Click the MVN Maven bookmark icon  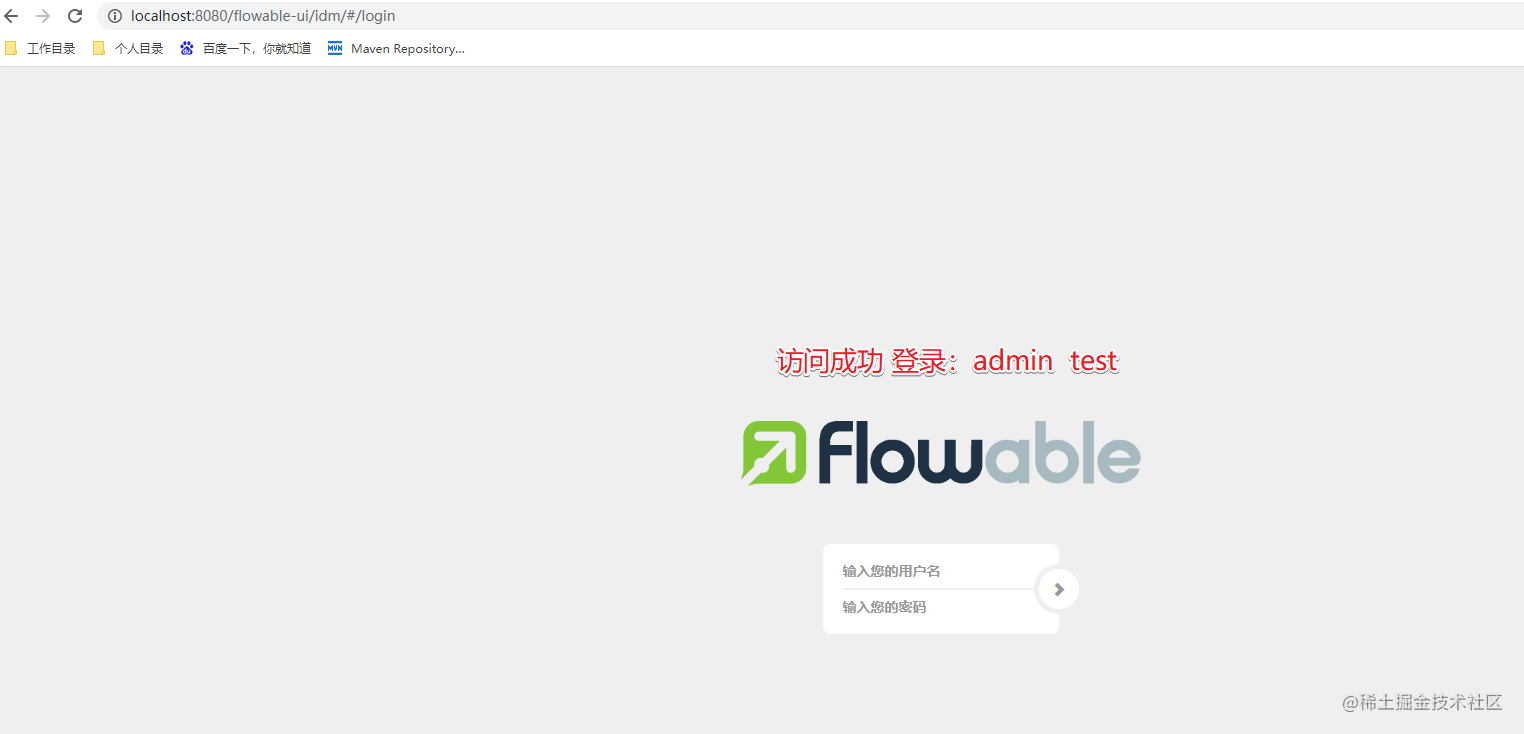(x=335, y=48)
